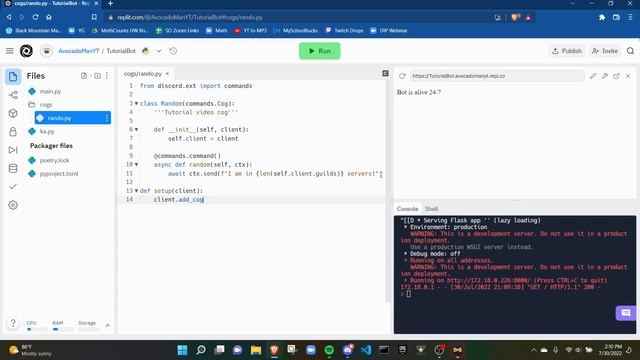Open Windows Start menu
The height and width of the screenshot is (360, 640).
pos(182,350)
